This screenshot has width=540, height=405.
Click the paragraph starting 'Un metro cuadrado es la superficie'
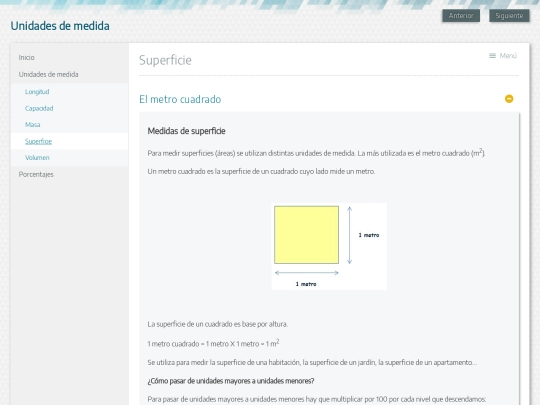coord(261,171)
